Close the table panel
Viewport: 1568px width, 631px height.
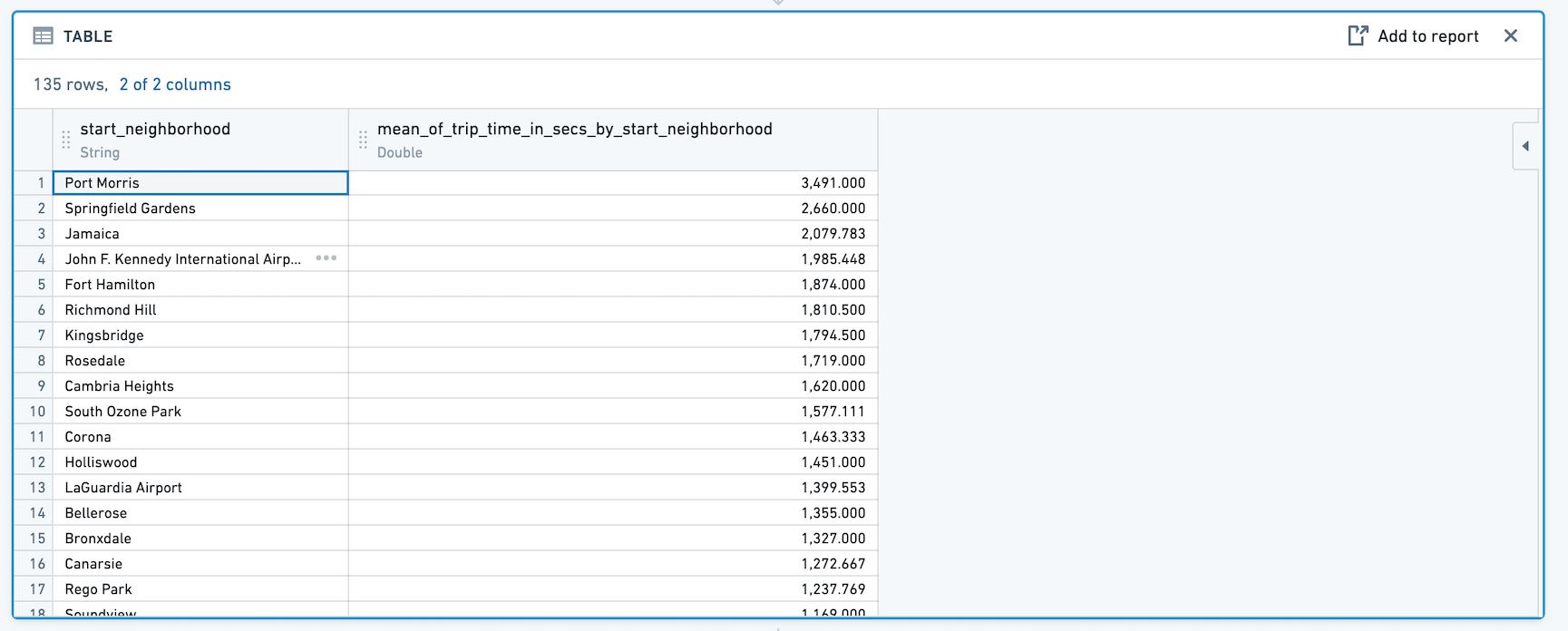(1511, 36)
